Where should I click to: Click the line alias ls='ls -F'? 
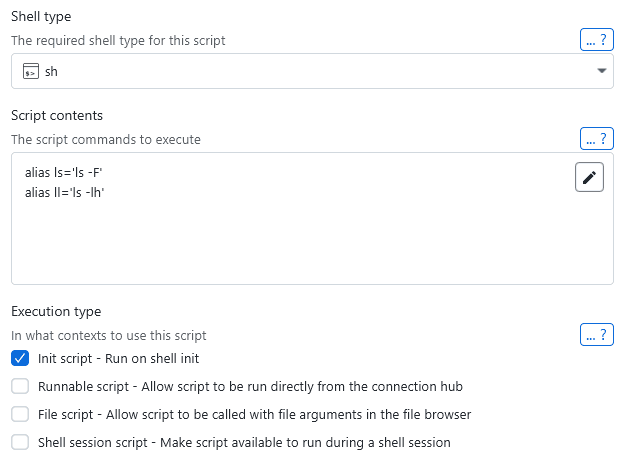click(65, 173)
